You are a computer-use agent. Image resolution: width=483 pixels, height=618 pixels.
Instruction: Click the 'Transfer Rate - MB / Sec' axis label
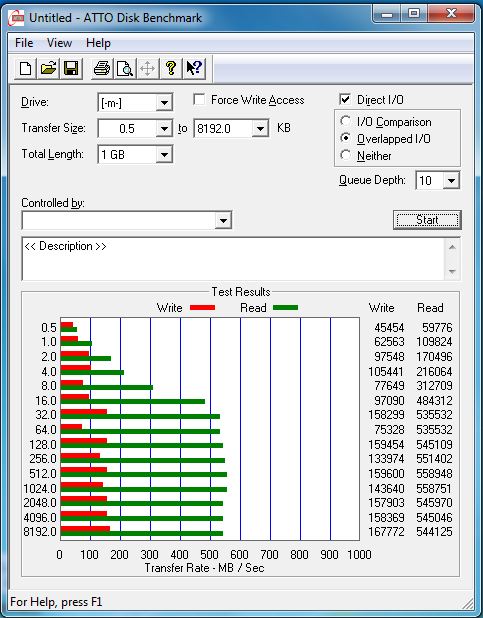tap(204, 568)
